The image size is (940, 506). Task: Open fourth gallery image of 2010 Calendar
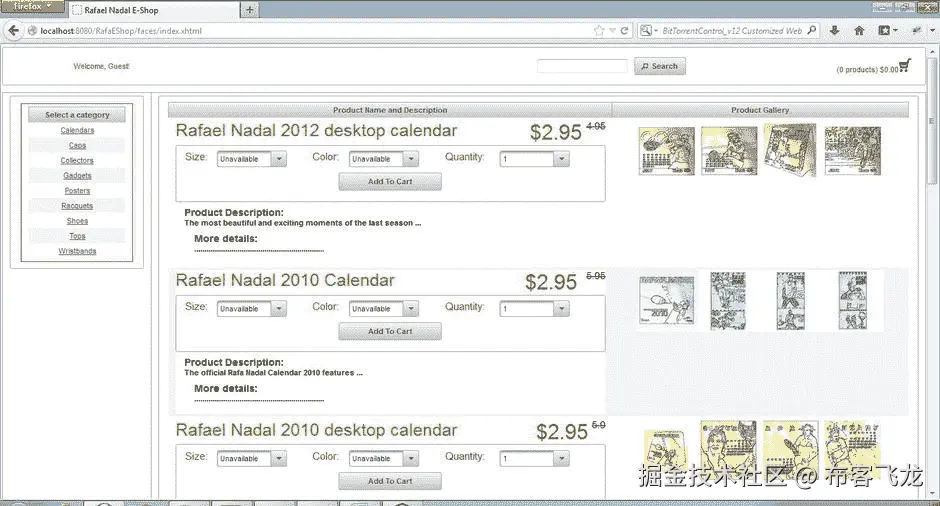[852, 300]
